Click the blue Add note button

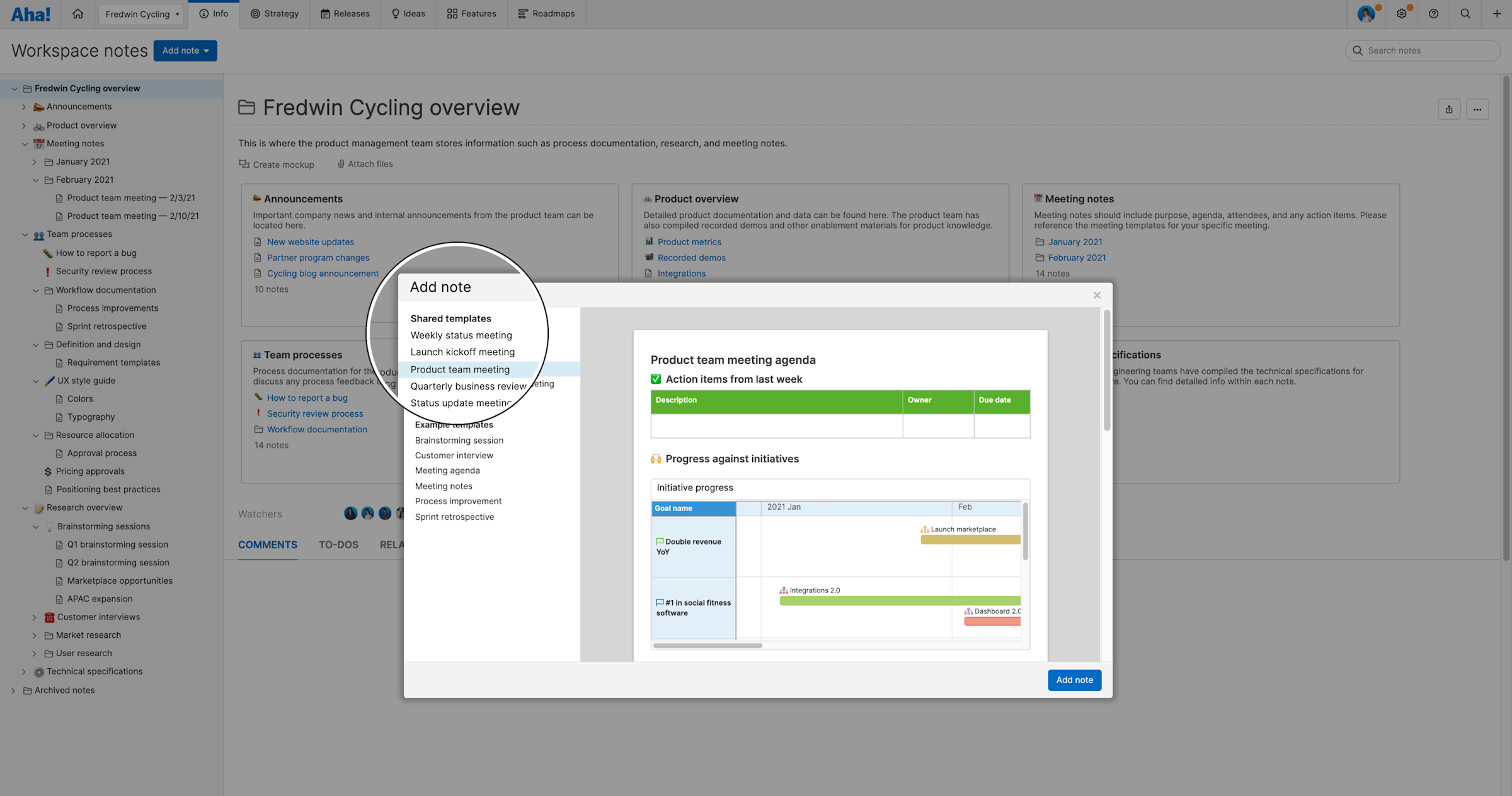click(x=1074, y=680)
